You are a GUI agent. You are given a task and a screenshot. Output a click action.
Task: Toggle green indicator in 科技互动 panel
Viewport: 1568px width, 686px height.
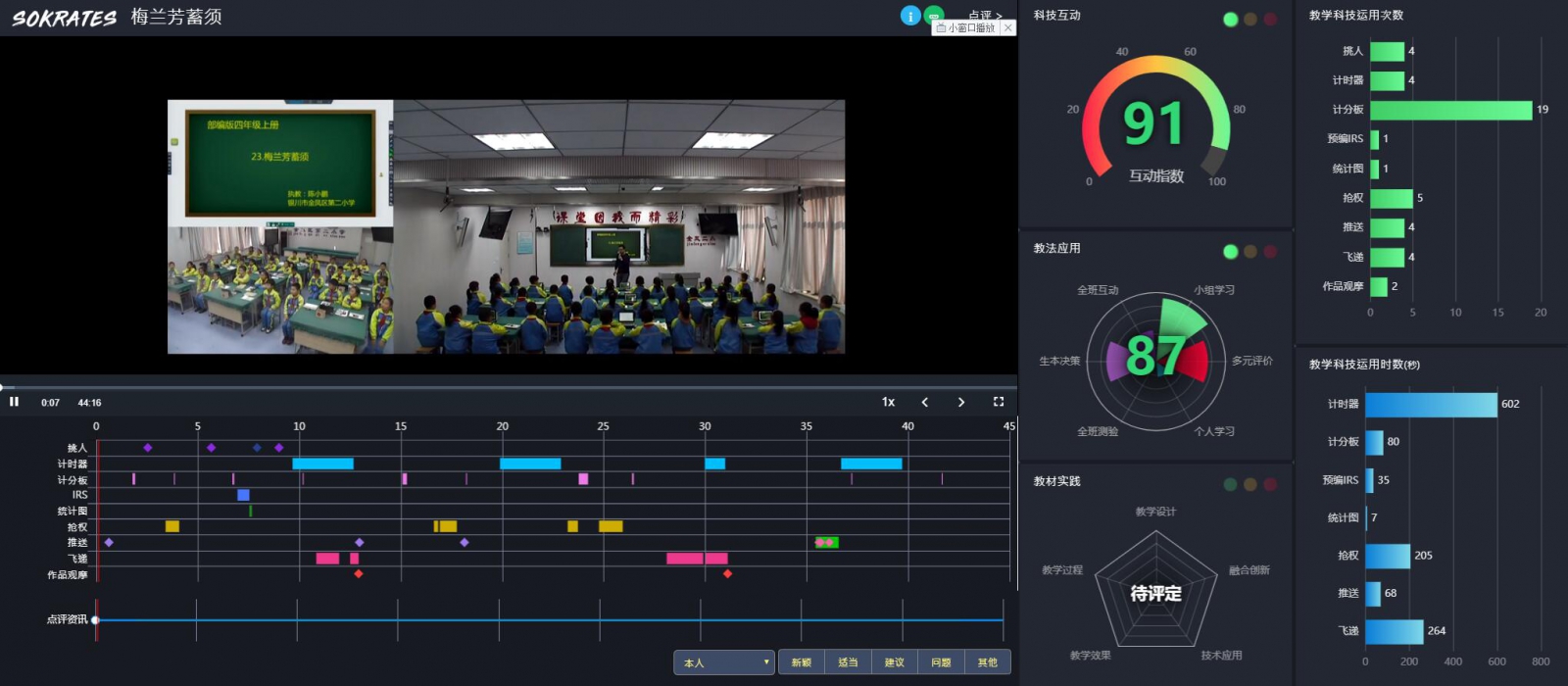pyautogui.click(x=1230, y=20)
